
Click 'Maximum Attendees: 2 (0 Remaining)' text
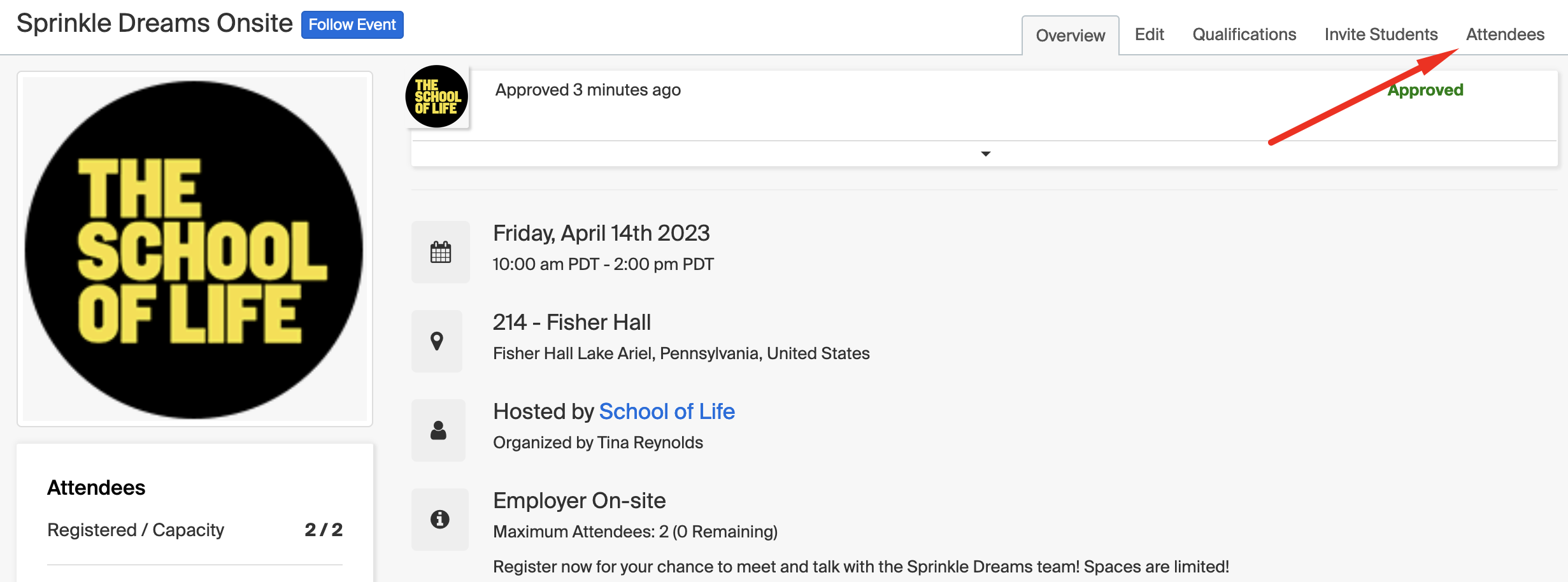point(636,532)
